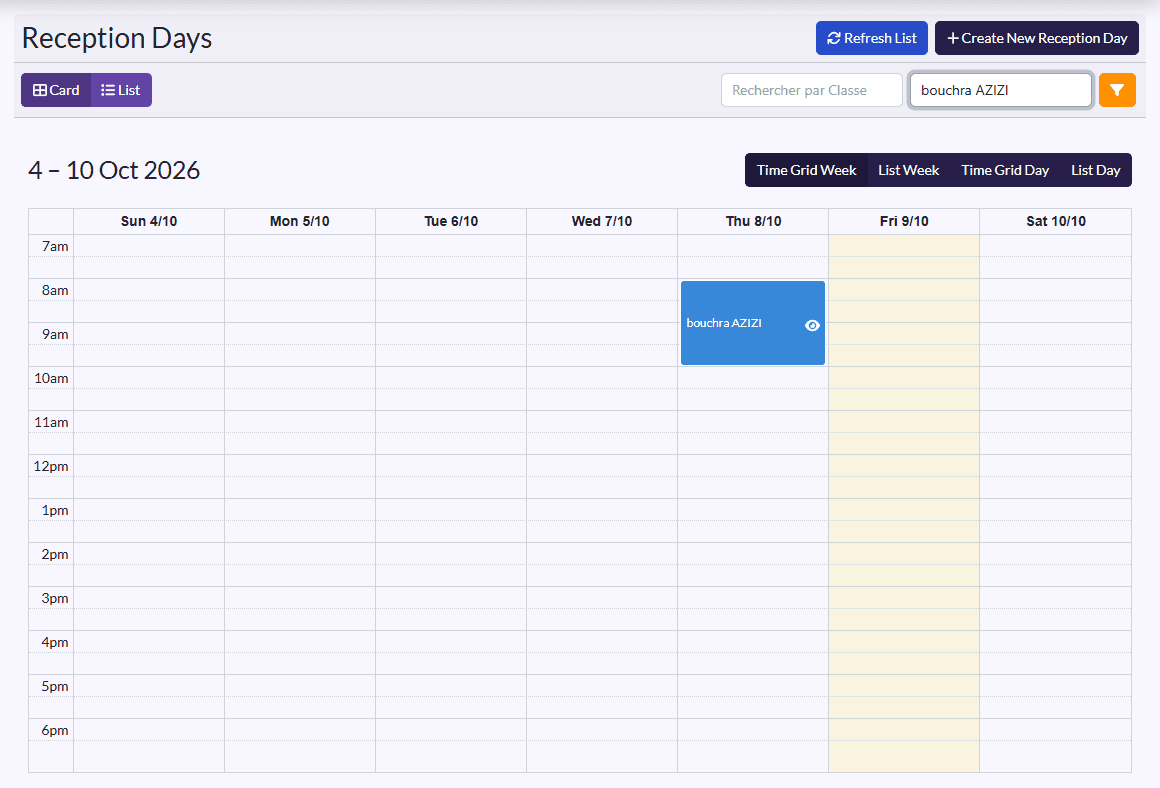Click the Fri 9/10 column header

904,221
